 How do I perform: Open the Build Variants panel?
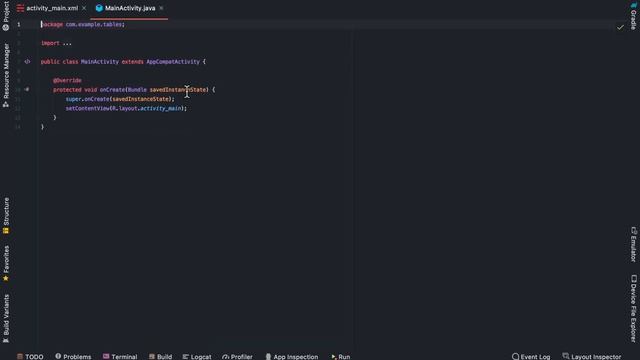click(6, 318)
